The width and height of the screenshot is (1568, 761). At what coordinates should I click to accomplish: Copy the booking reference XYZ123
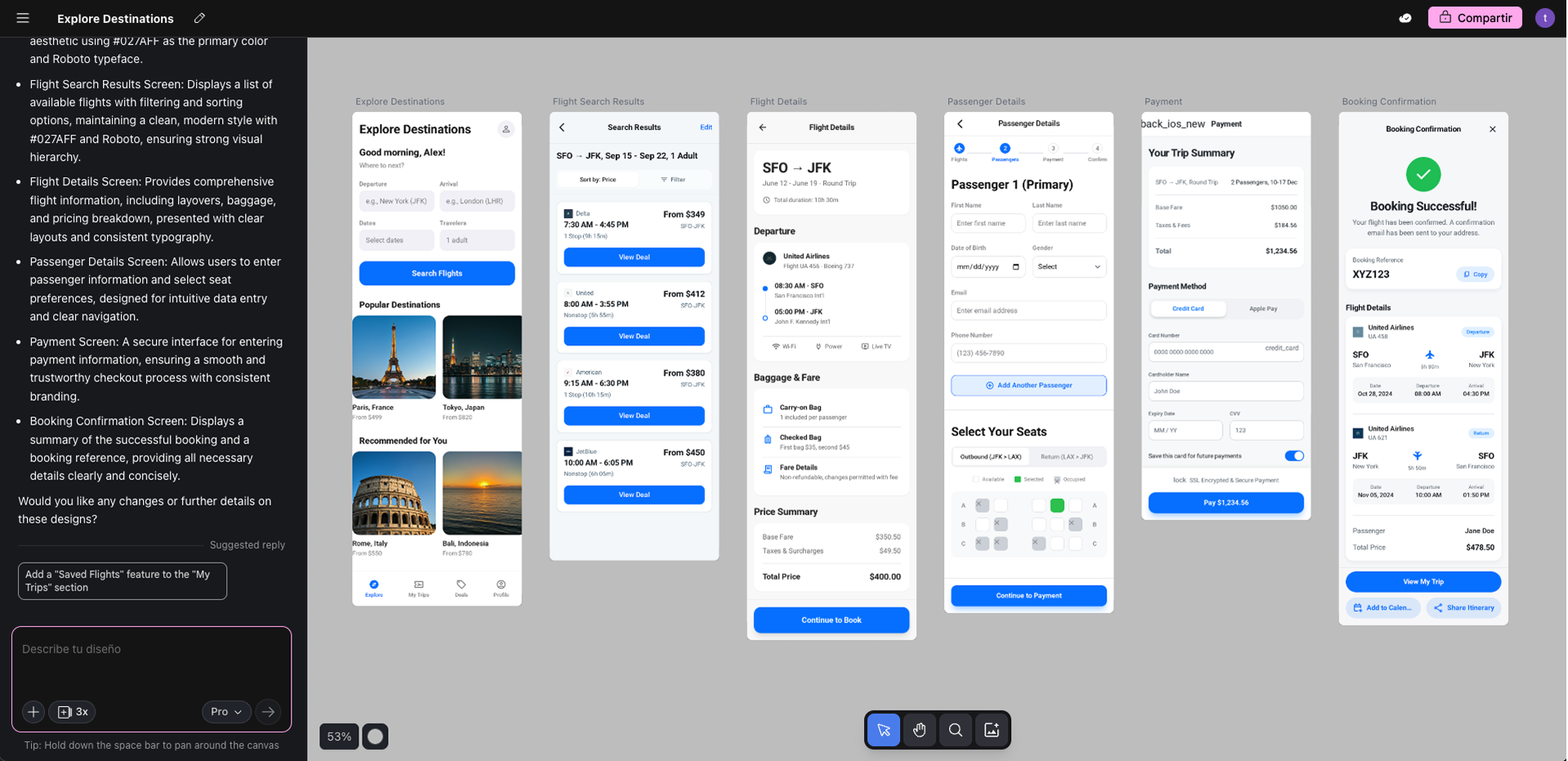coord(1476,274)
